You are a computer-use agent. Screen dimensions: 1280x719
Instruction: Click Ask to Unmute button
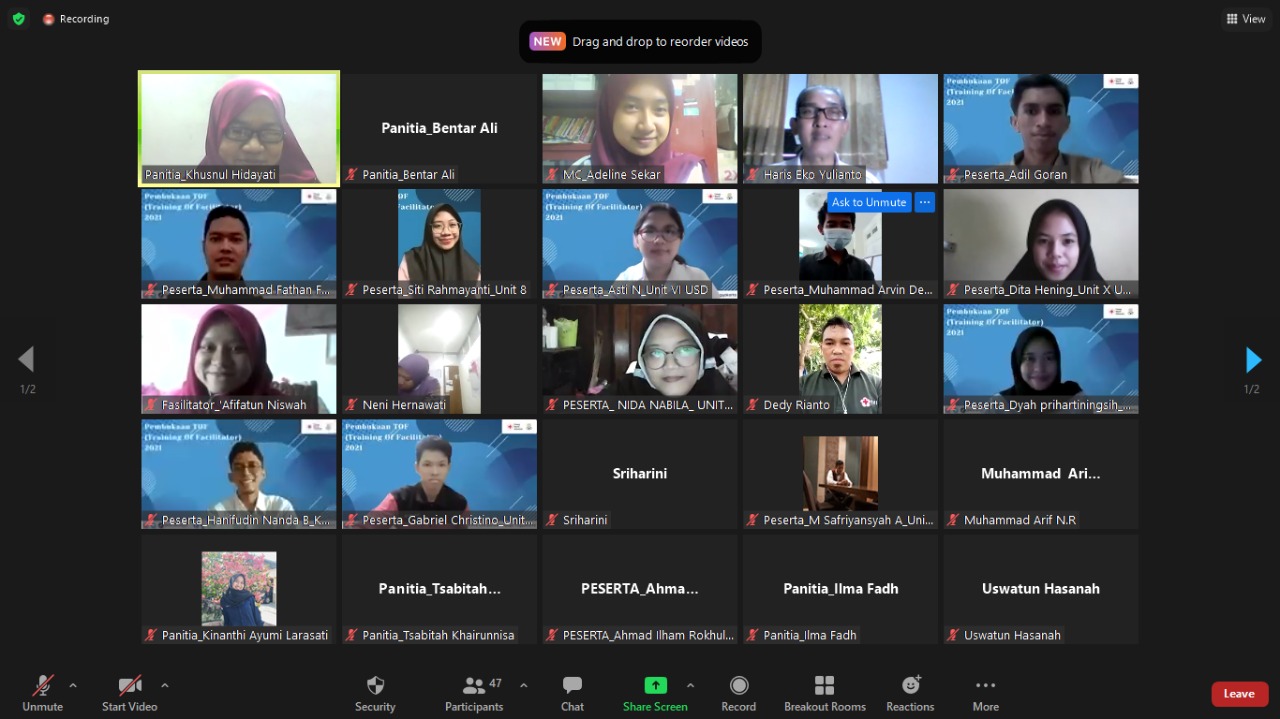(868, 202)
